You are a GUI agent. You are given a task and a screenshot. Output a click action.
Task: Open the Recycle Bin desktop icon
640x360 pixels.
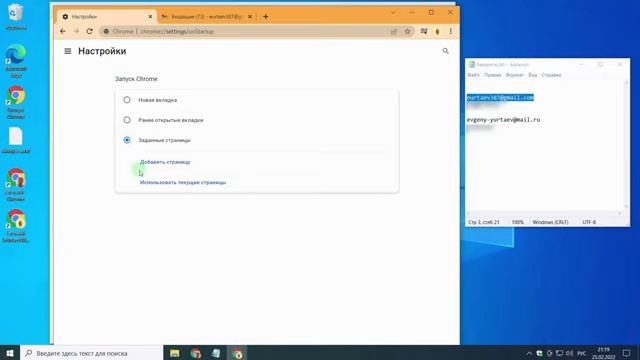click(16, 17)
